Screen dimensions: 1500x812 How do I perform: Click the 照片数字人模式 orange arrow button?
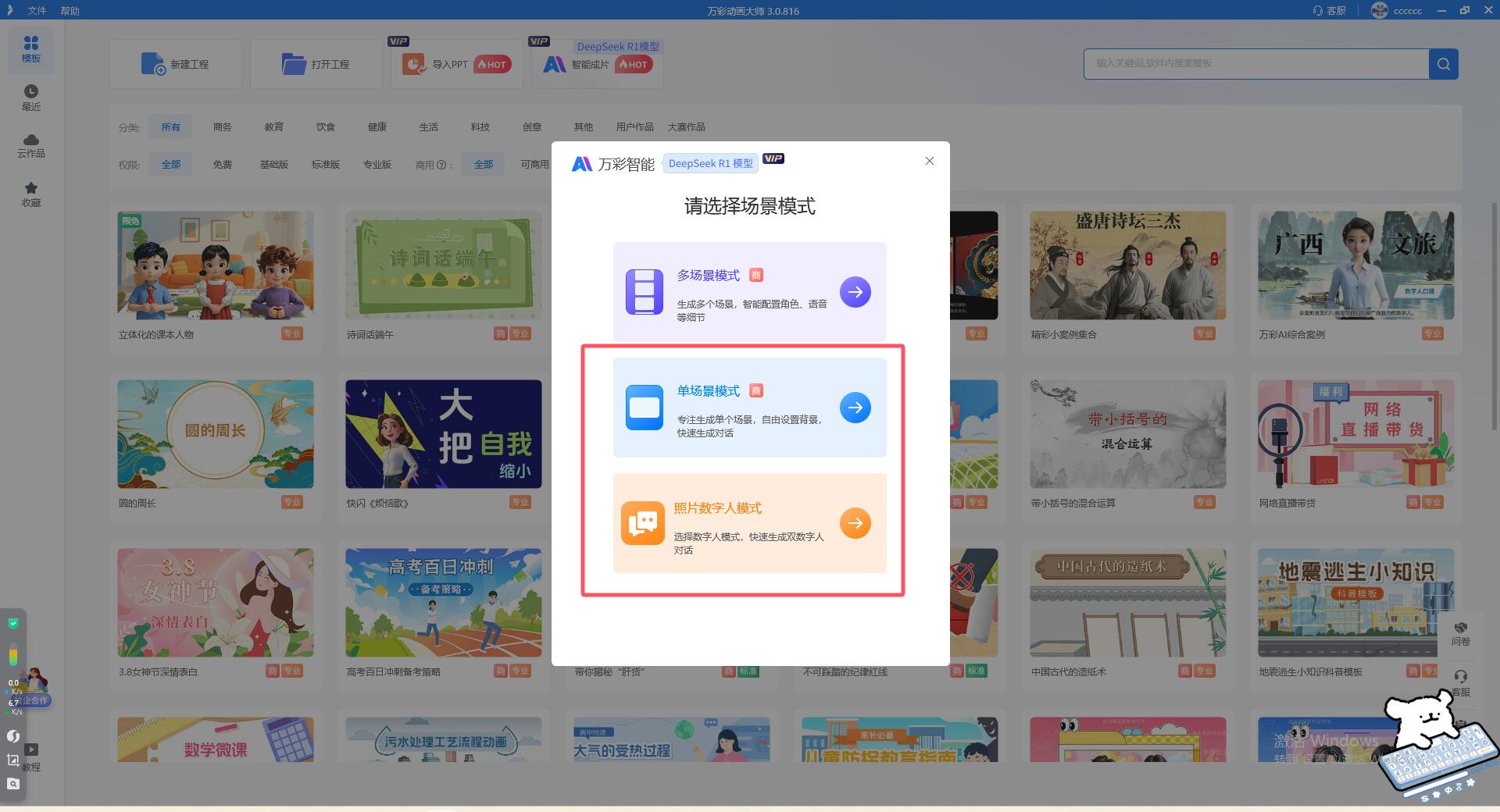tap(855, 523)
